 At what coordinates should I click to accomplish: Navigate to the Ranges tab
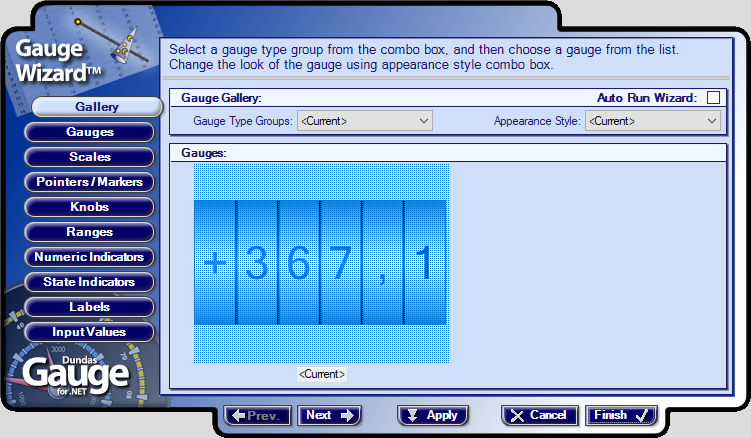click(x=89, y=232)
